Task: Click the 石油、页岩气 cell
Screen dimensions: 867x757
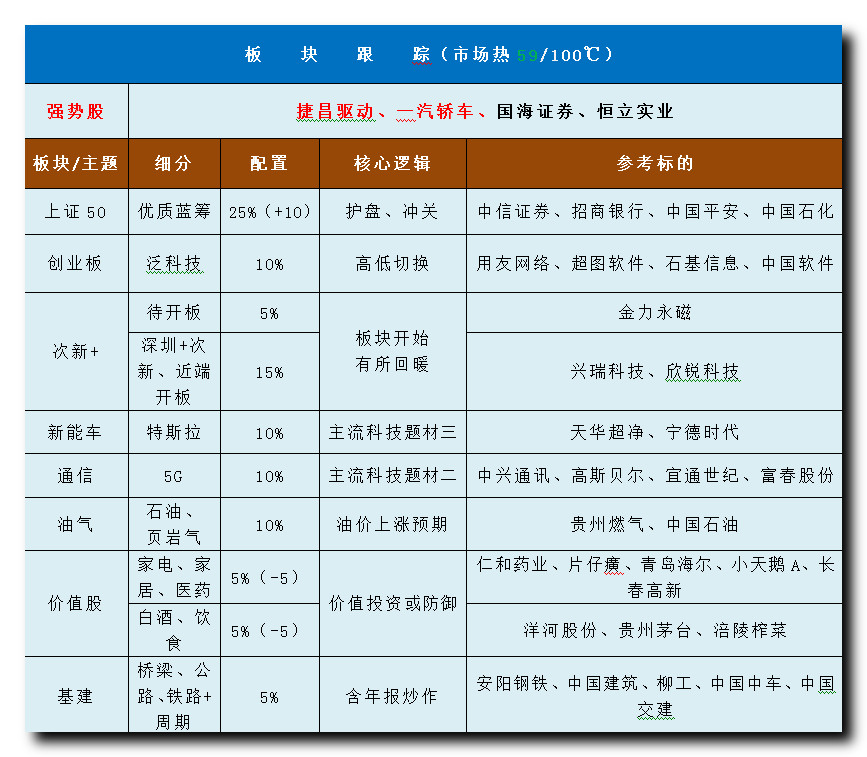Action: point(174,524)
